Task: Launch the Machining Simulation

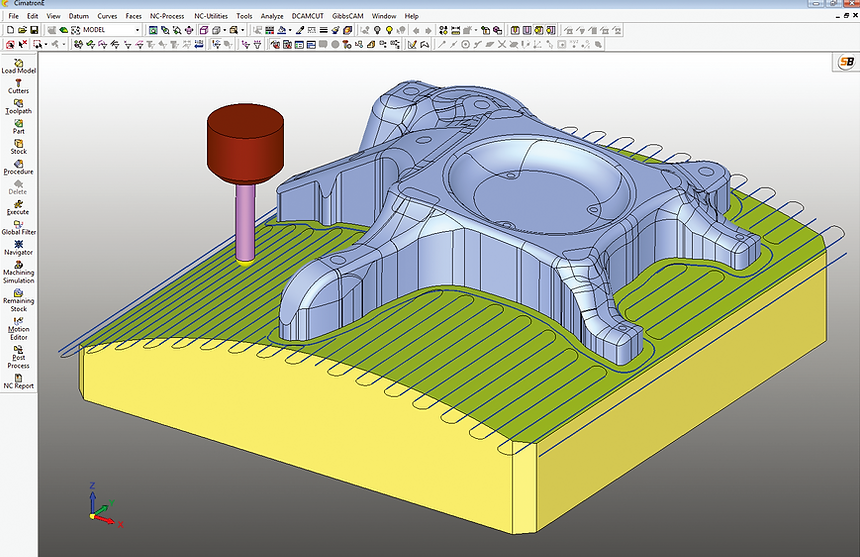Action: point(18,270)
